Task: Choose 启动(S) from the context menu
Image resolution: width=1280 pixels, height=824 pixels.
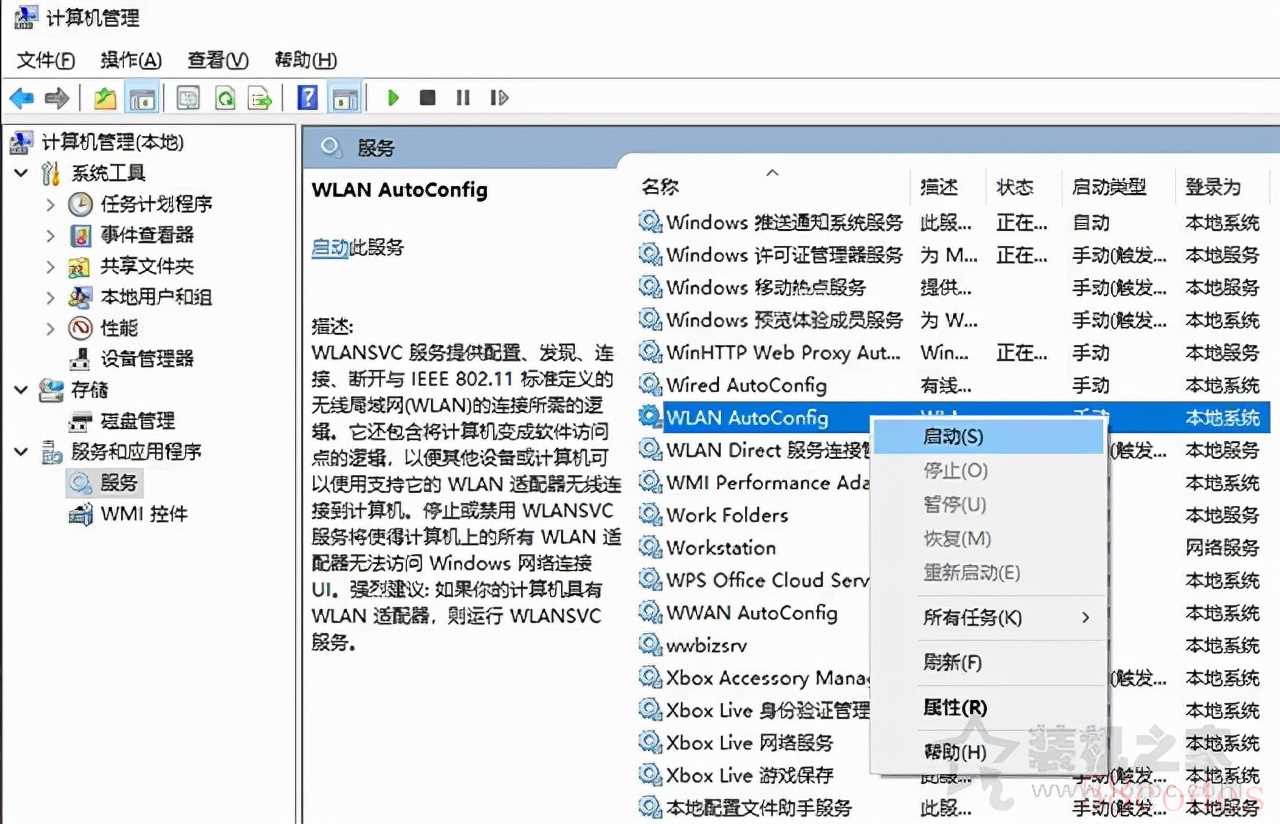Action: (952, 437)
